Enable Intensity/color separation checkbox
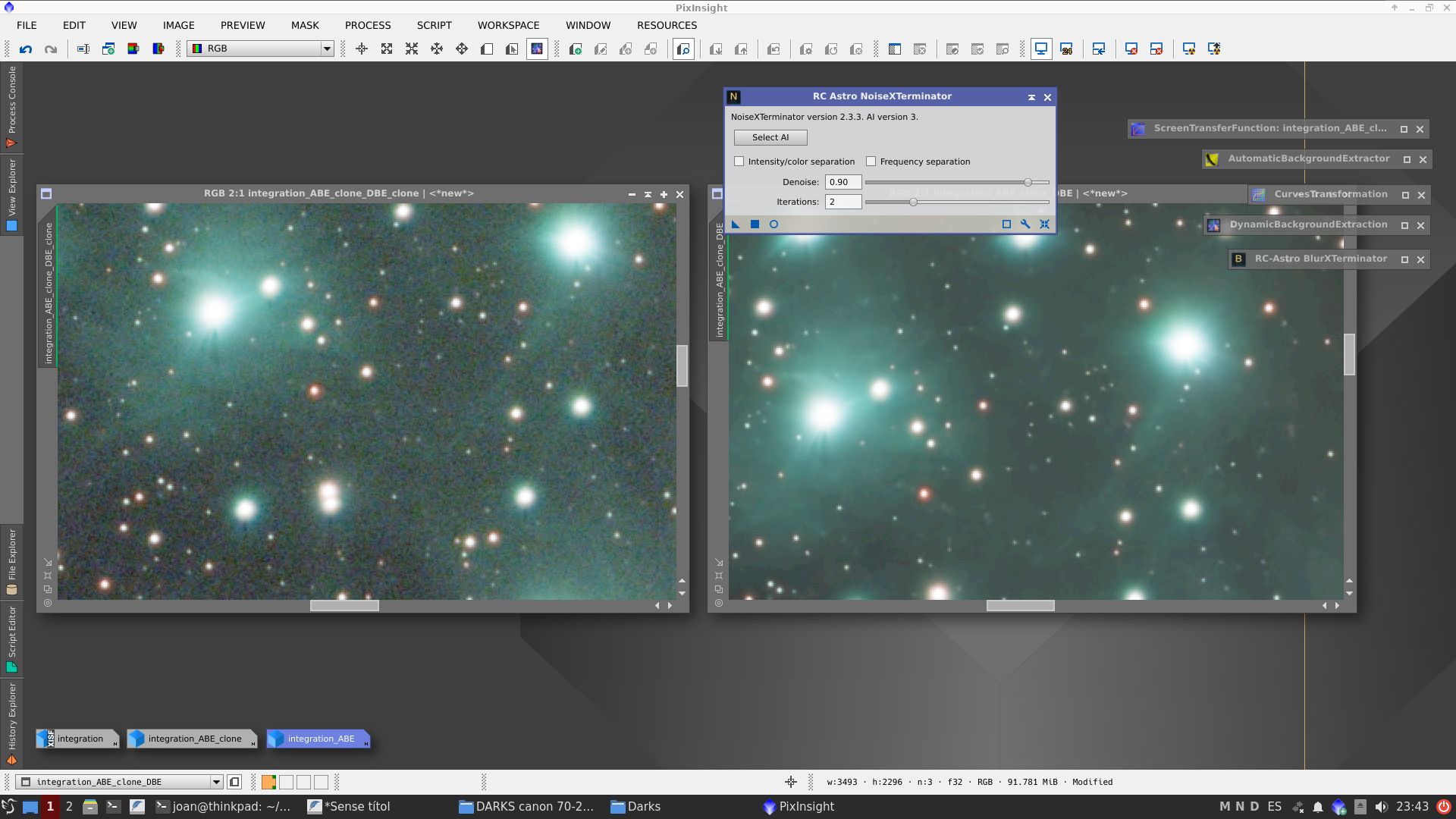 (739, 162)
